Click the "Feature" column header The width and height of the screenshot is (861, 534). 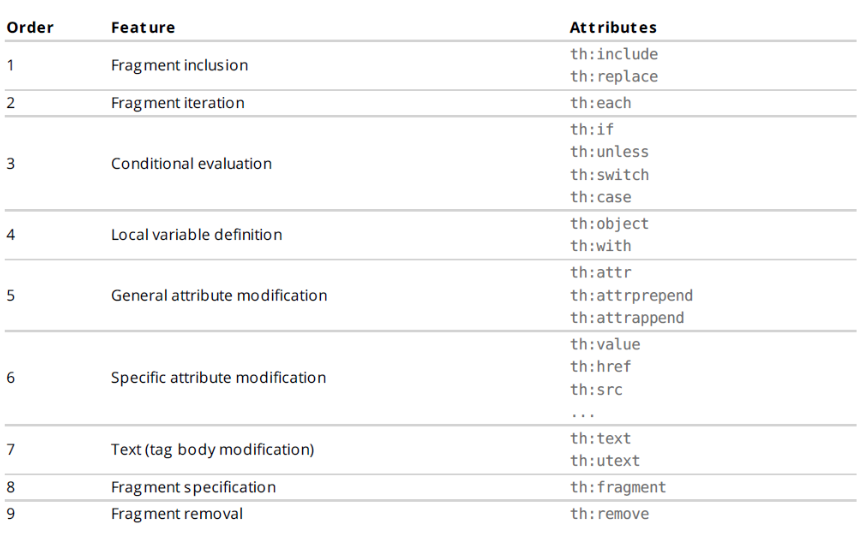pos(143,27)
